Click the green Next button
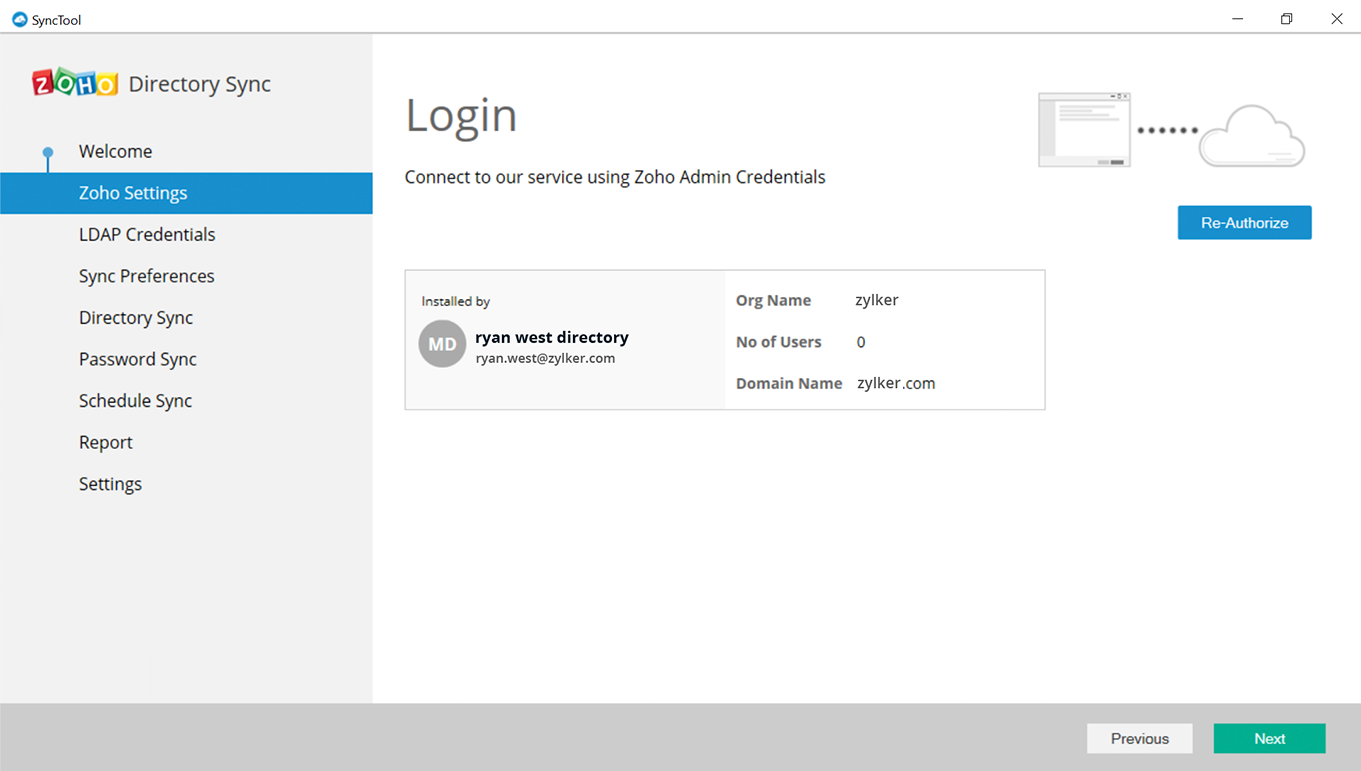The image size is (1361, 771). tap(1269, 738)
